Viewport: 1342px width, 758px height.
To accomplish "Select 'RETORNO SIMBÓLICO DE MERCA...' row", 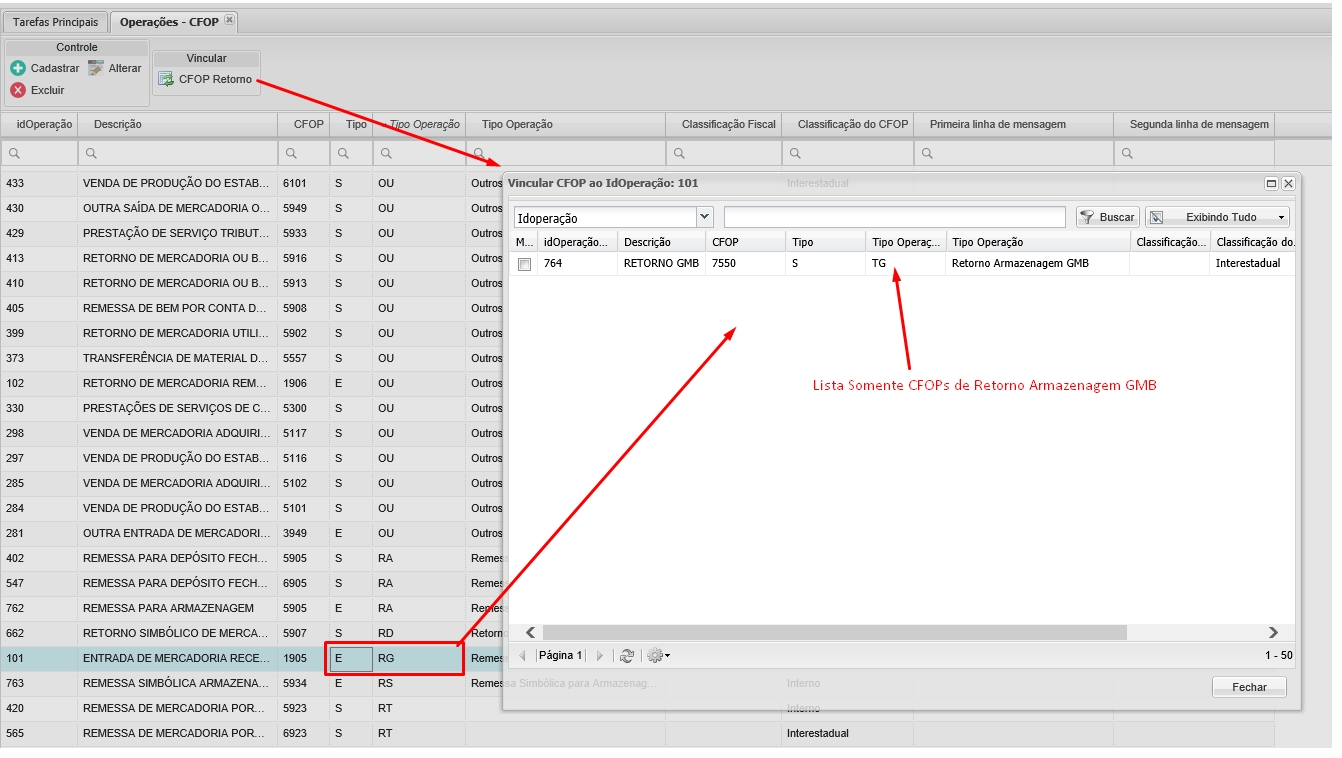I will (251, 633).
